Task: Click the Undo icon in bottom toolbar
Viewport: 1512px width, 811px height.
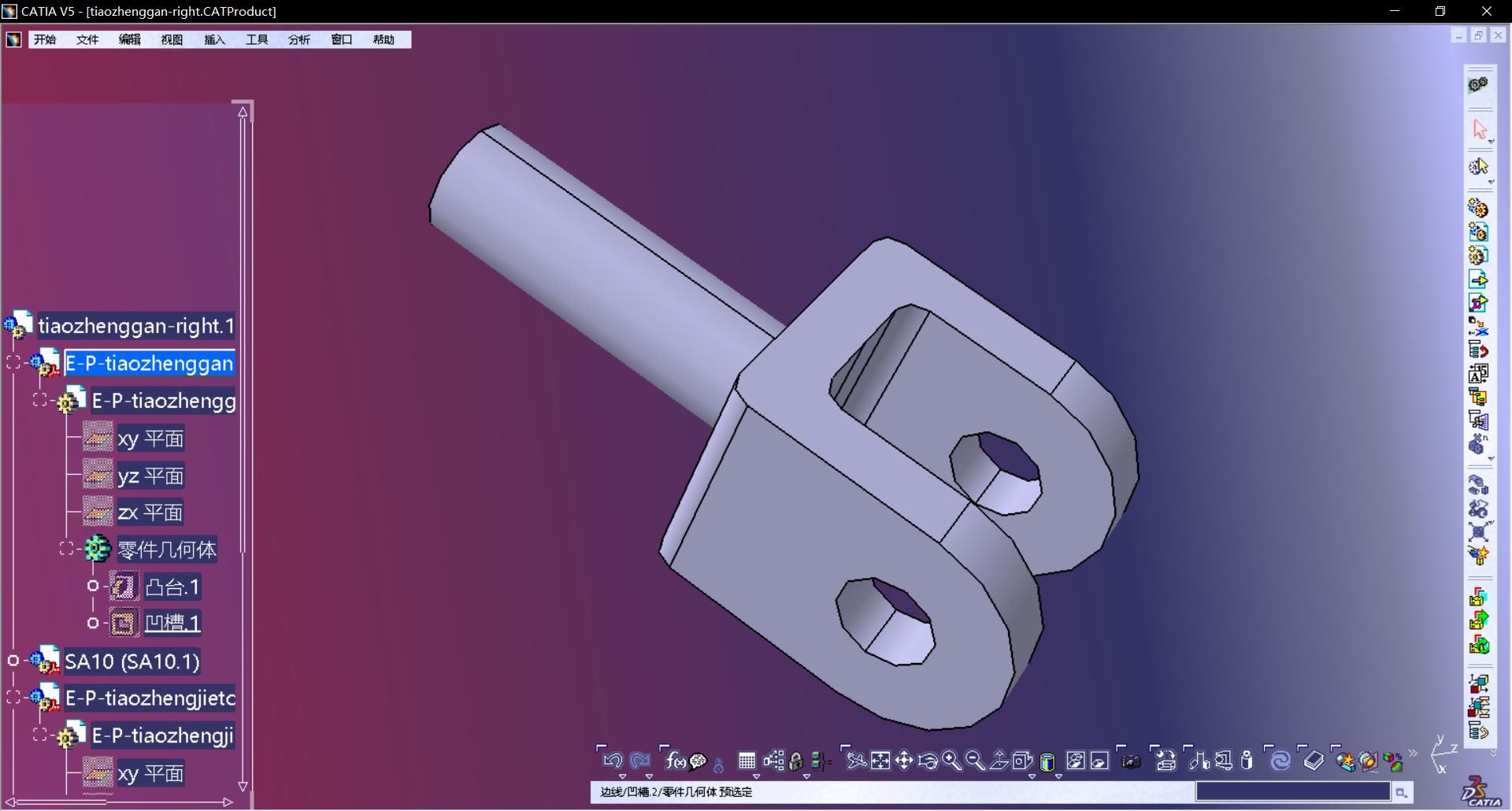Action: pos(613,761)
